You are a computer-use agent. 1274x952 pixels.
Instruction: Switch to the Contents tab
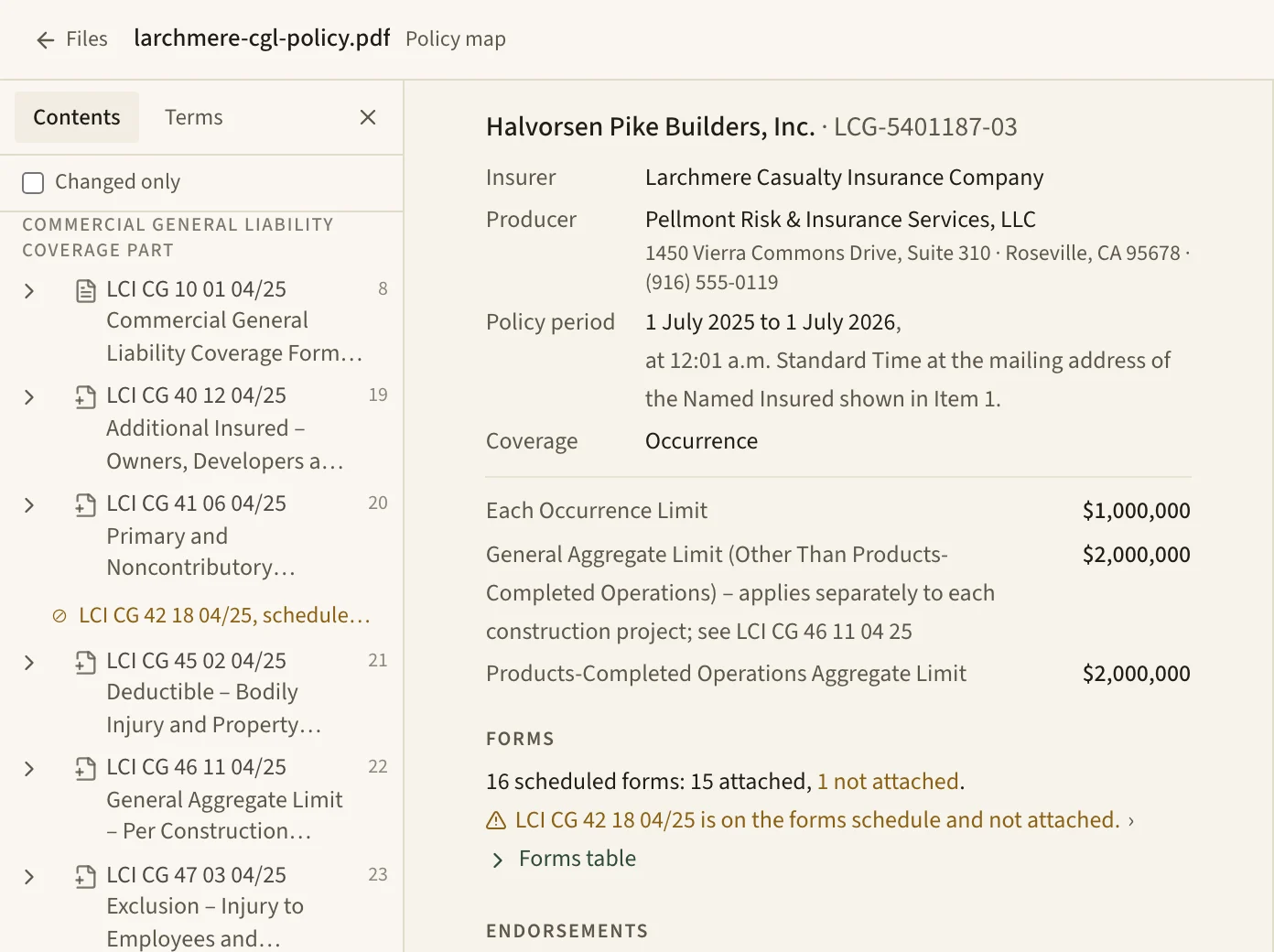(x=77, y=117)
